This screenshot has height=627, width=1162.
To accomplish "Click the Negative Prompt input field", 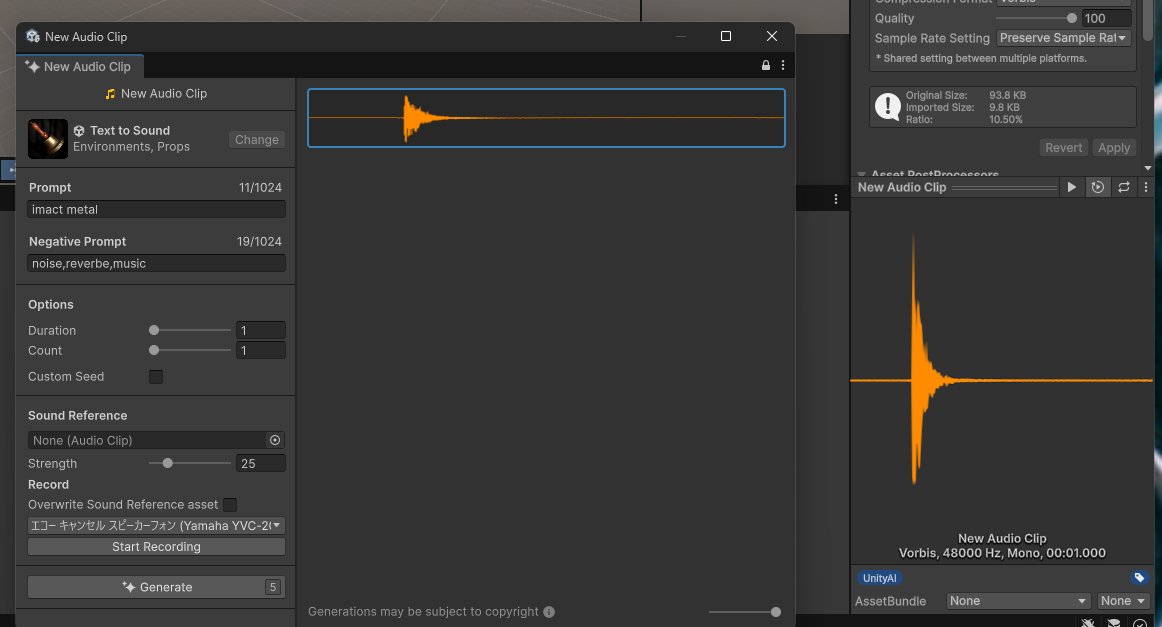I will click(156, 264).
